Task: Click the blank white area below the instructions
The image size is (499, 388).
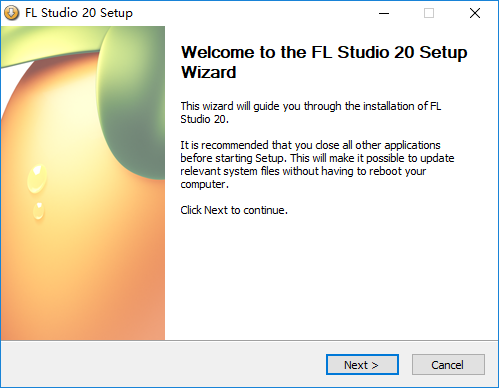Action: click(332, 278)
